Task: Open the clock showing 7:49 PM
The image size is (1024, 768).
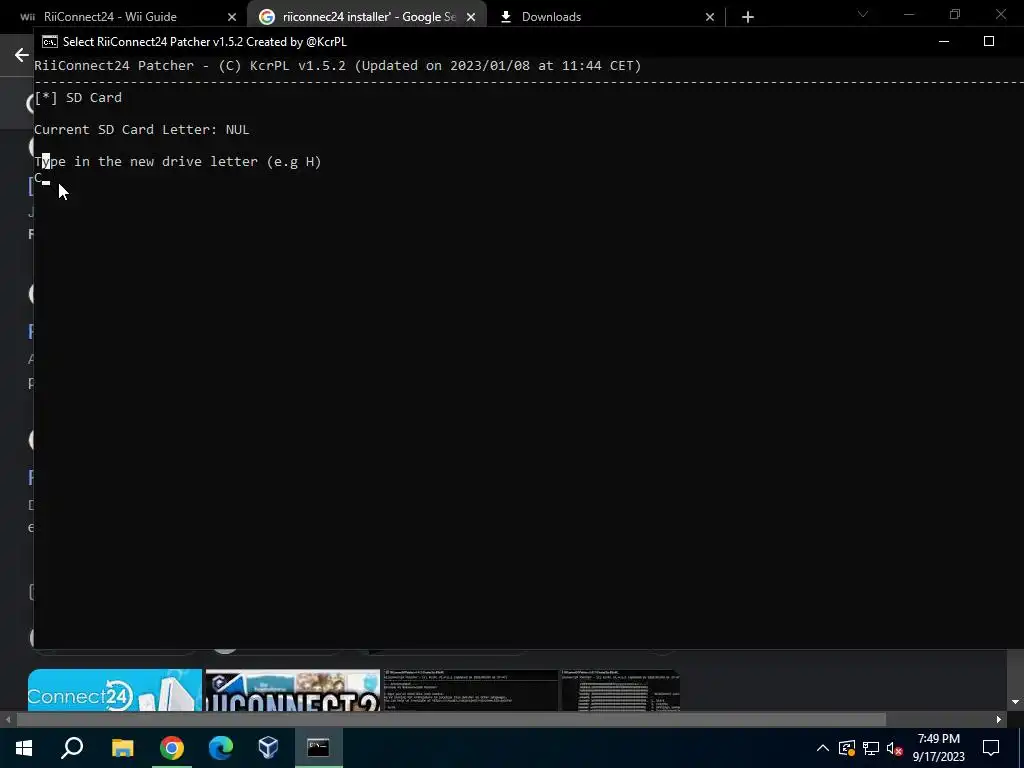Action: pos(938,748)
